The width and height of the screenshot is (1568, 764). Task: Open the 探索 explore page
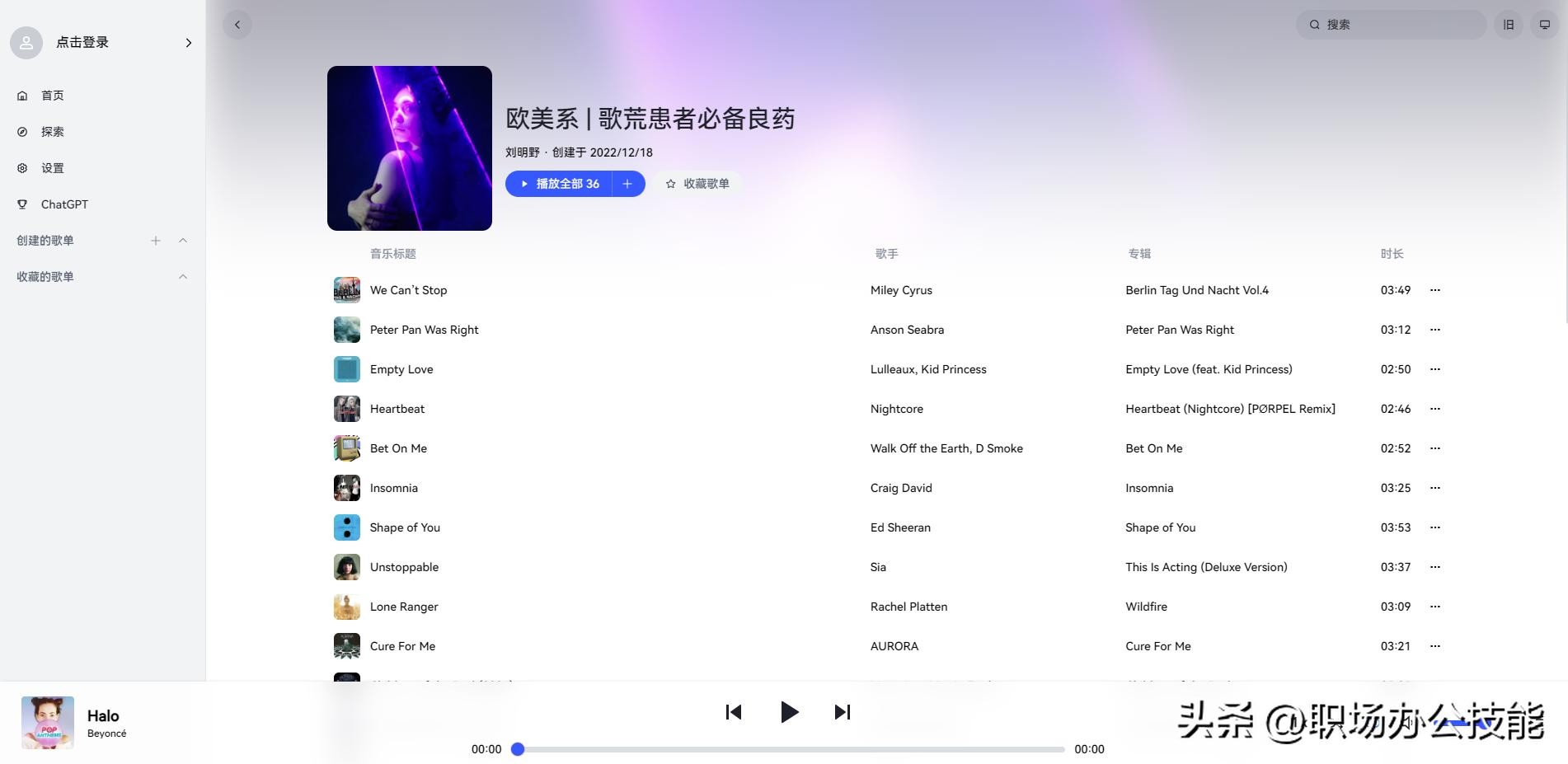[53, 132]
